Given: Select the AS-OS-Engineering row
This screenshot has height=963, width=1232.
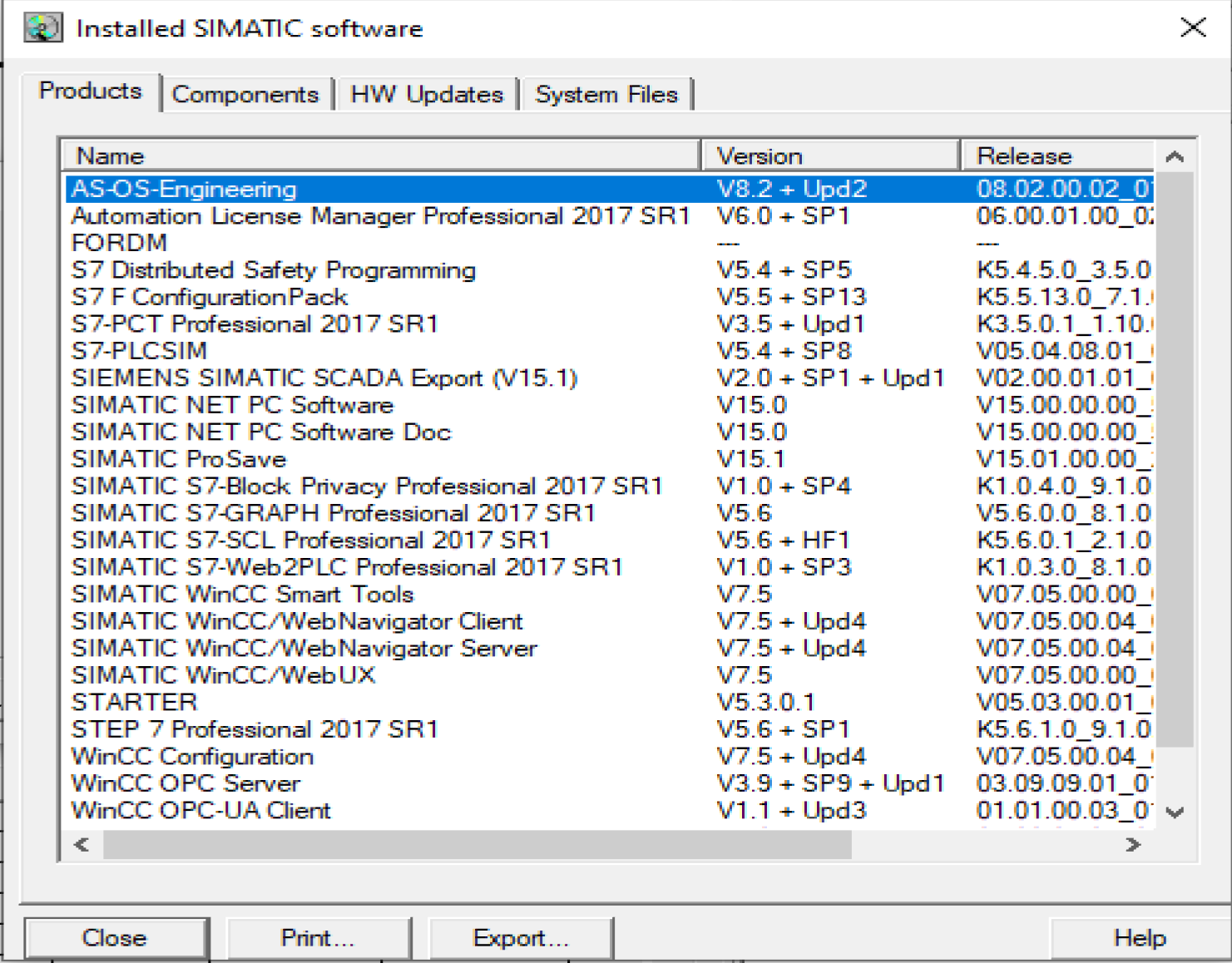Looking at the screenshot, I should pos(609,189).
